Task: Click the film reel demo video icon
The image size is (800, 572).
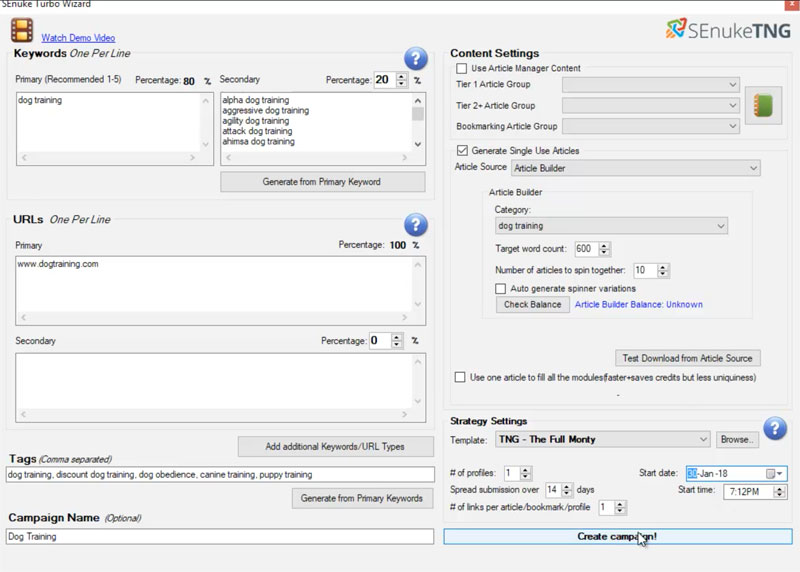Action: pyautogui.click(x=22, y=30)
